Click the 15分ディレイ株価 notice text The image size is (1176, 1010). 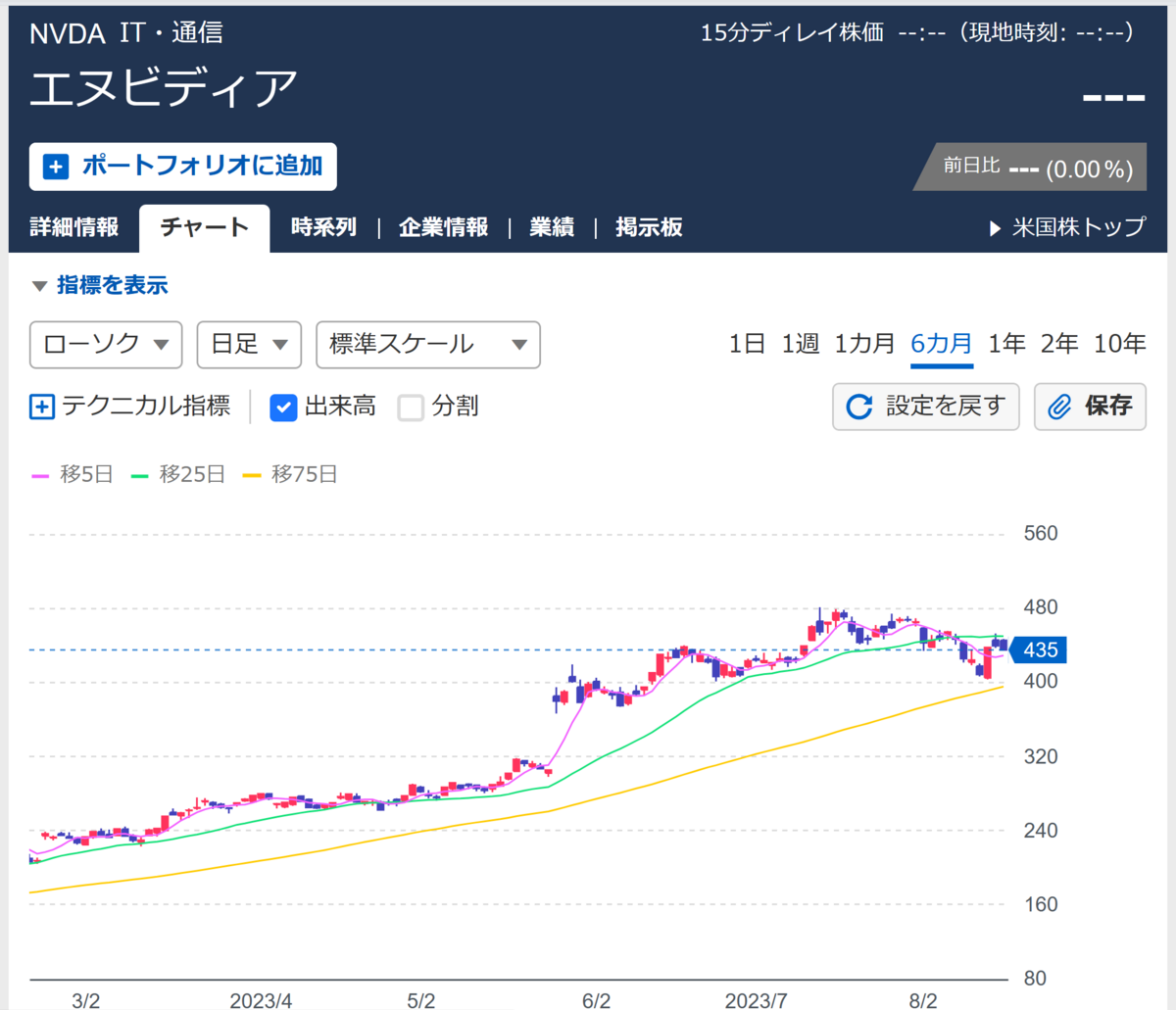tap(792, 32)
